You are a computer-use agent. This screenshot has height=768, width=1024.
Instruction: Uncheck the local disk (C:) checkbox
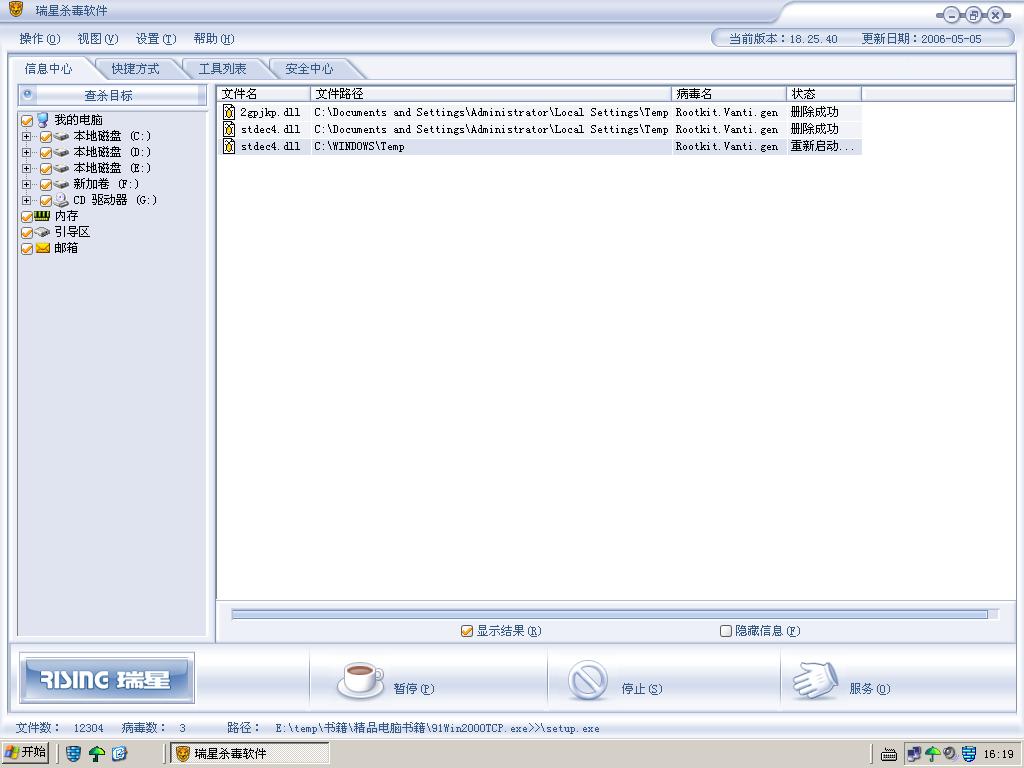[46, 136]
